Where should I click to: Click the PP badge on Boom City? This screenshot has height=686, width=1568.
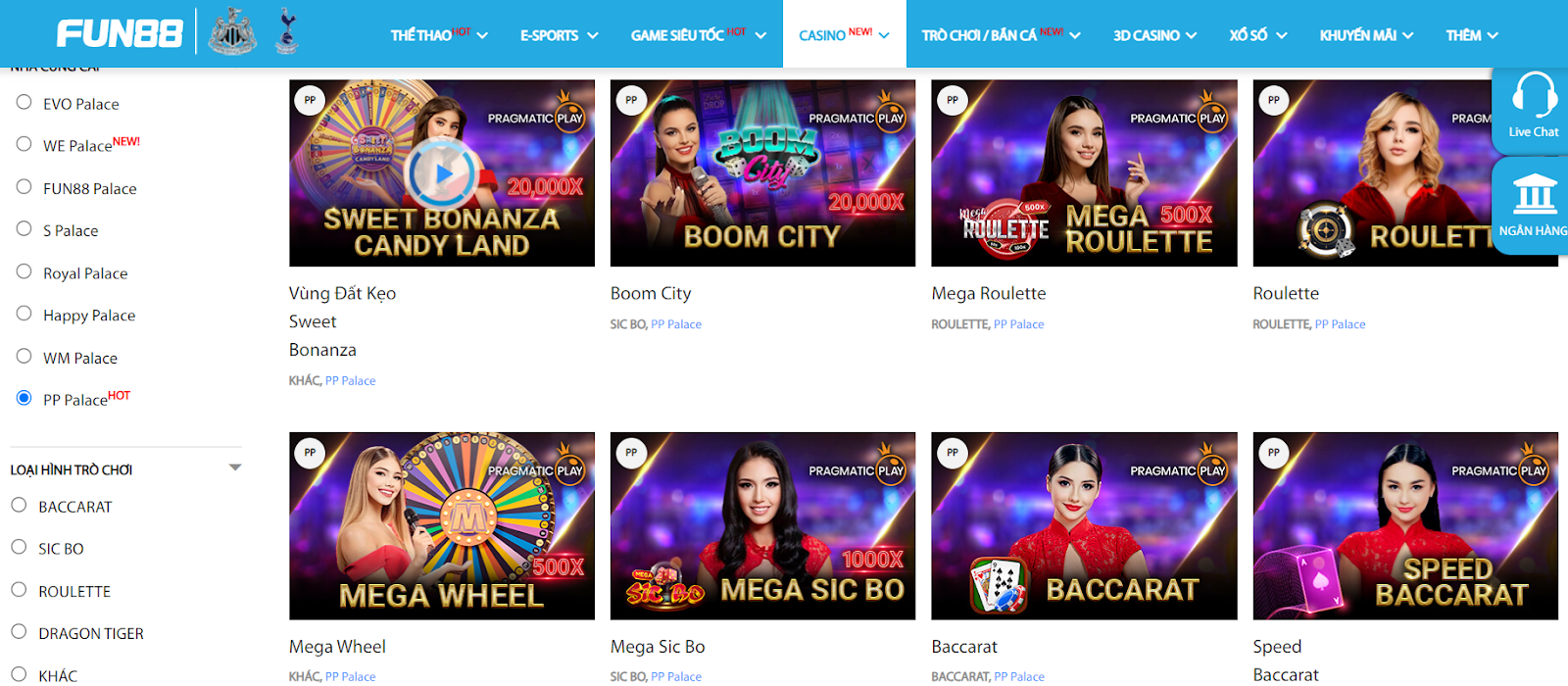click(631, 100)
